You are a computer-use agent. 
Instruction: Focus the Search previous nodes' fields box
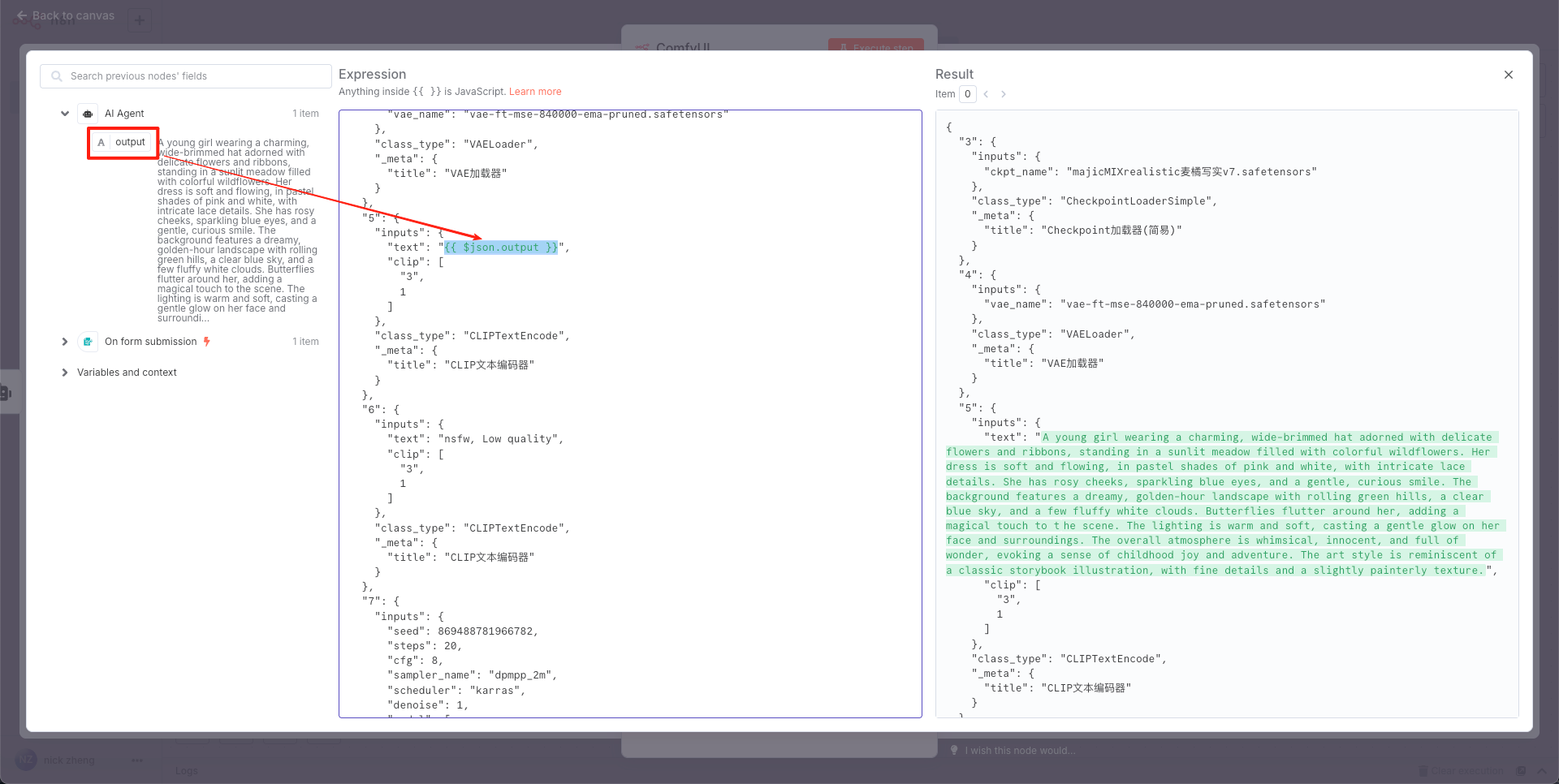click(x=186, y=76)
